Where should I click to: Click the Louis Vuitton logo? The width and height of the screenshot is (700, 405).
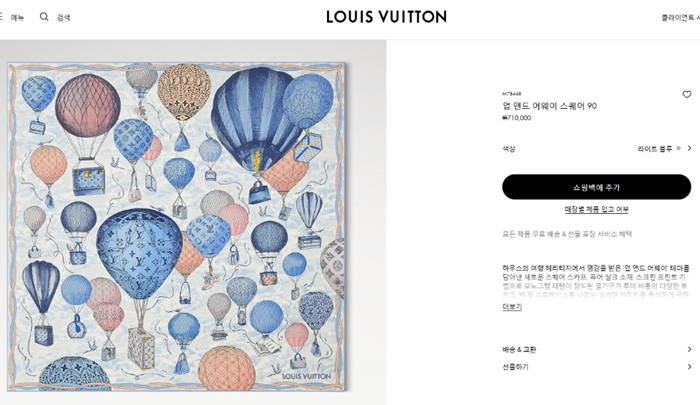click(x=386, y=17)
